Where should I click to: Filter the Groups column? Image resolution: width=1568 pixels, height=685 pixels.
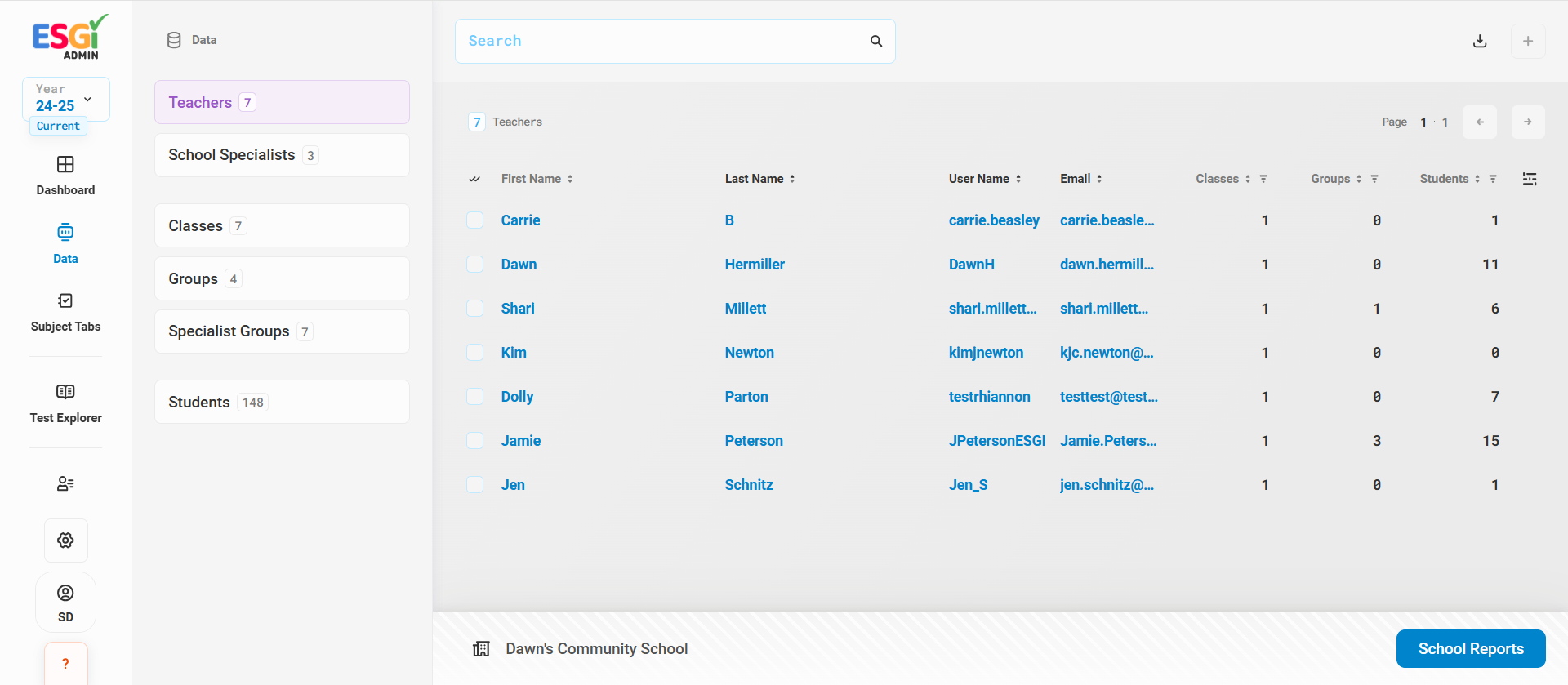[x=1374, y=179]
